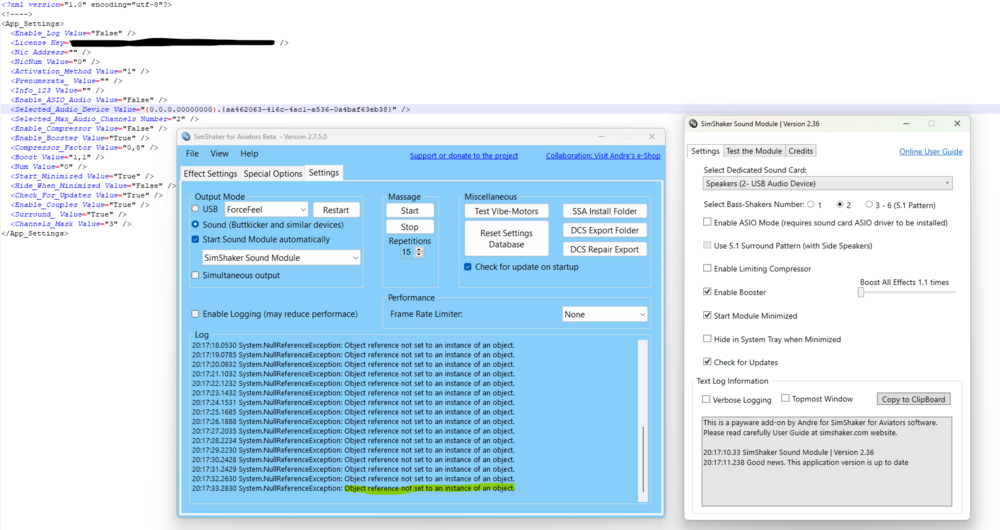Screen dimensions: 1000x530
Task: Start the massage function
Action: [409, 210]
